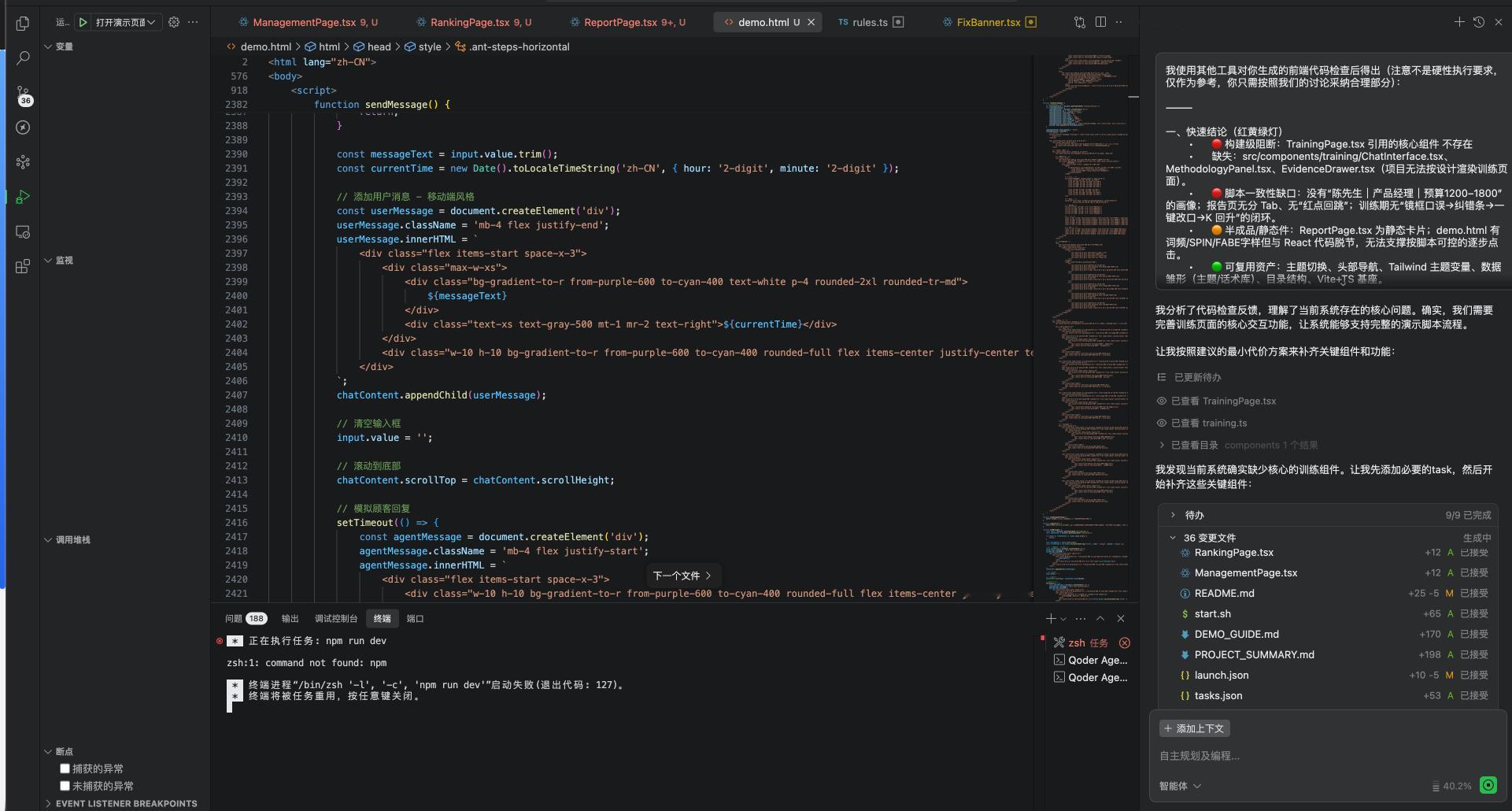The height and width of the screenshot is (811, 1512).
Task: Select the zsh task terminal entry
Action: [x=1088, y=643]
